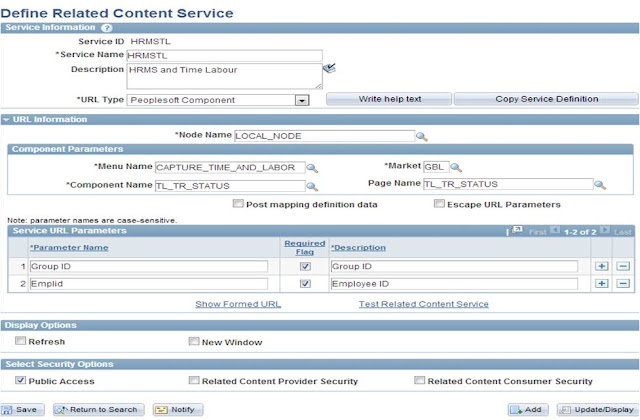Open Menu Name lookup magnifier
This screenshot has width=640, height=420.
coord(312,168)
